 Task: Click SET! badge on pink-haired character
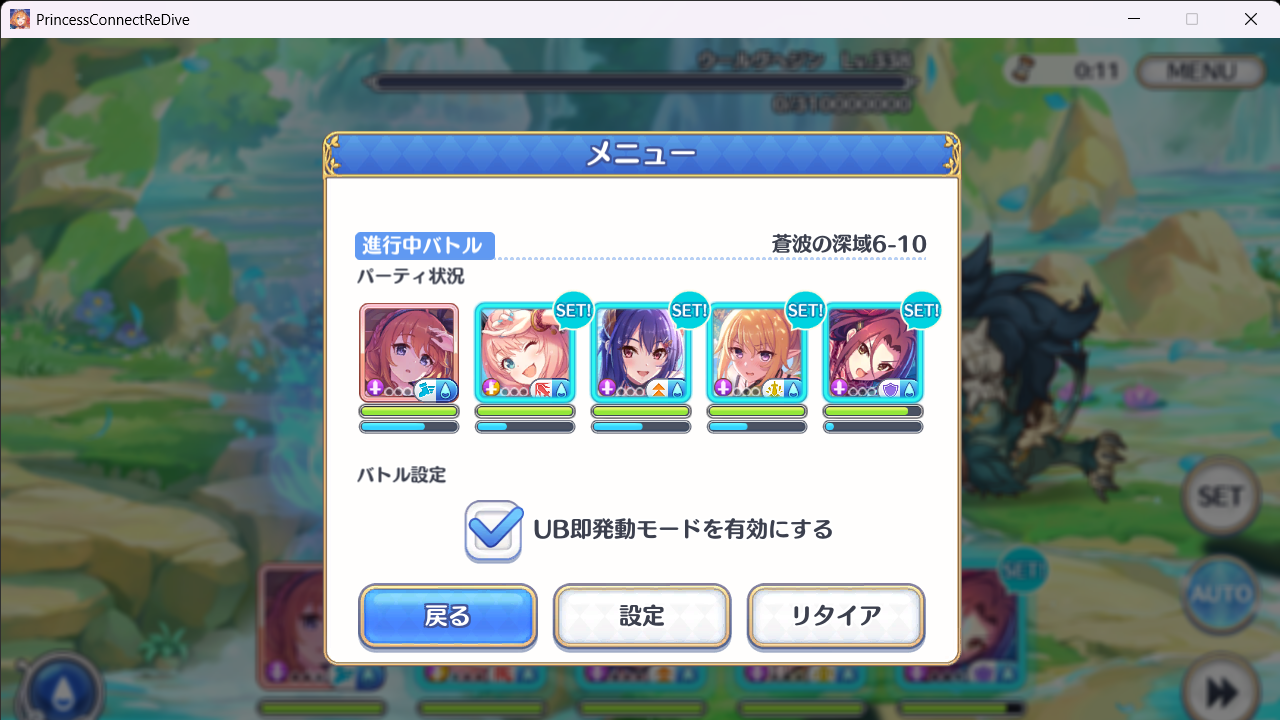tap(573, 310)
